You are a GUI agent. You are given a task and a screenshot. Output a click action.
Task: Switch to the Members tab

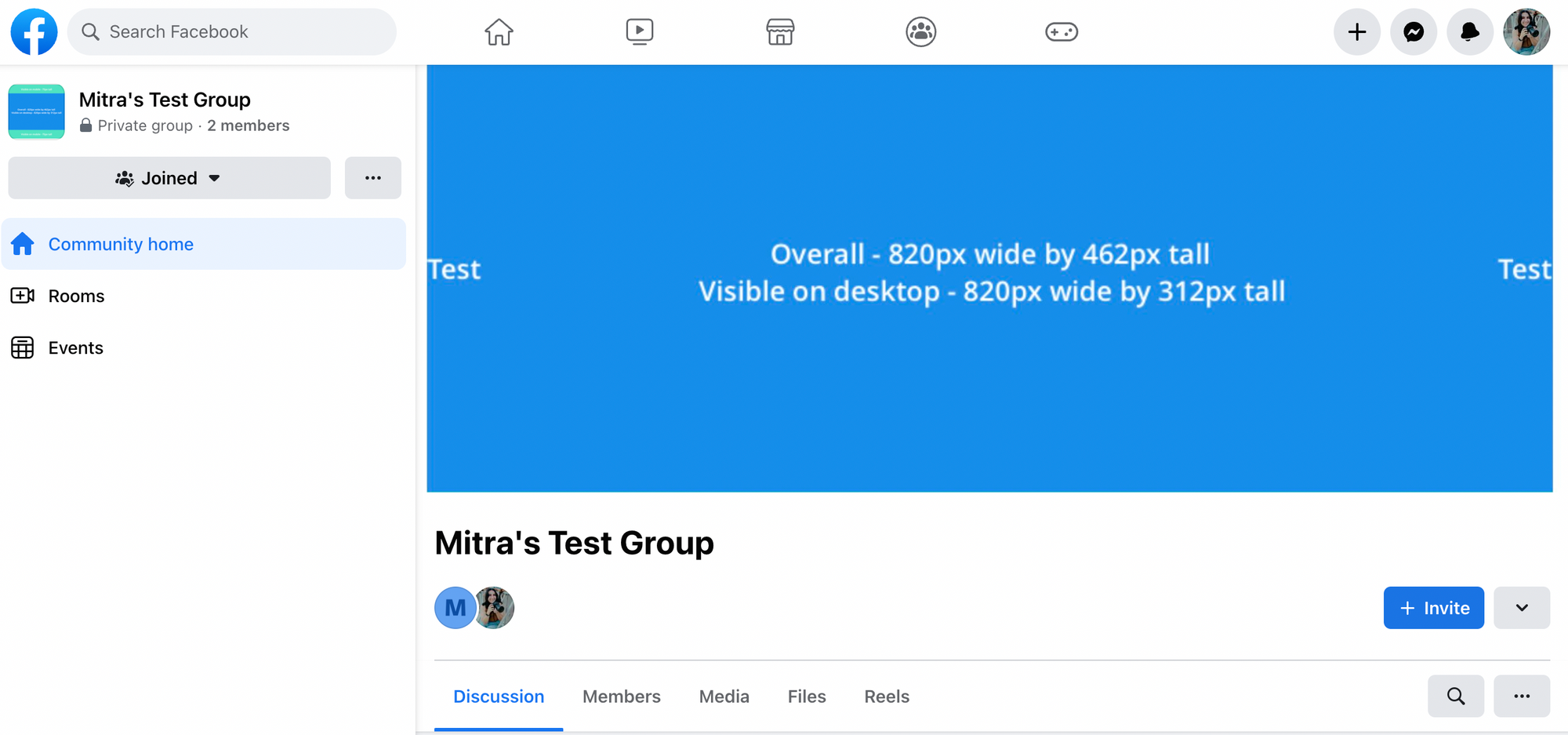click(621, 697)
